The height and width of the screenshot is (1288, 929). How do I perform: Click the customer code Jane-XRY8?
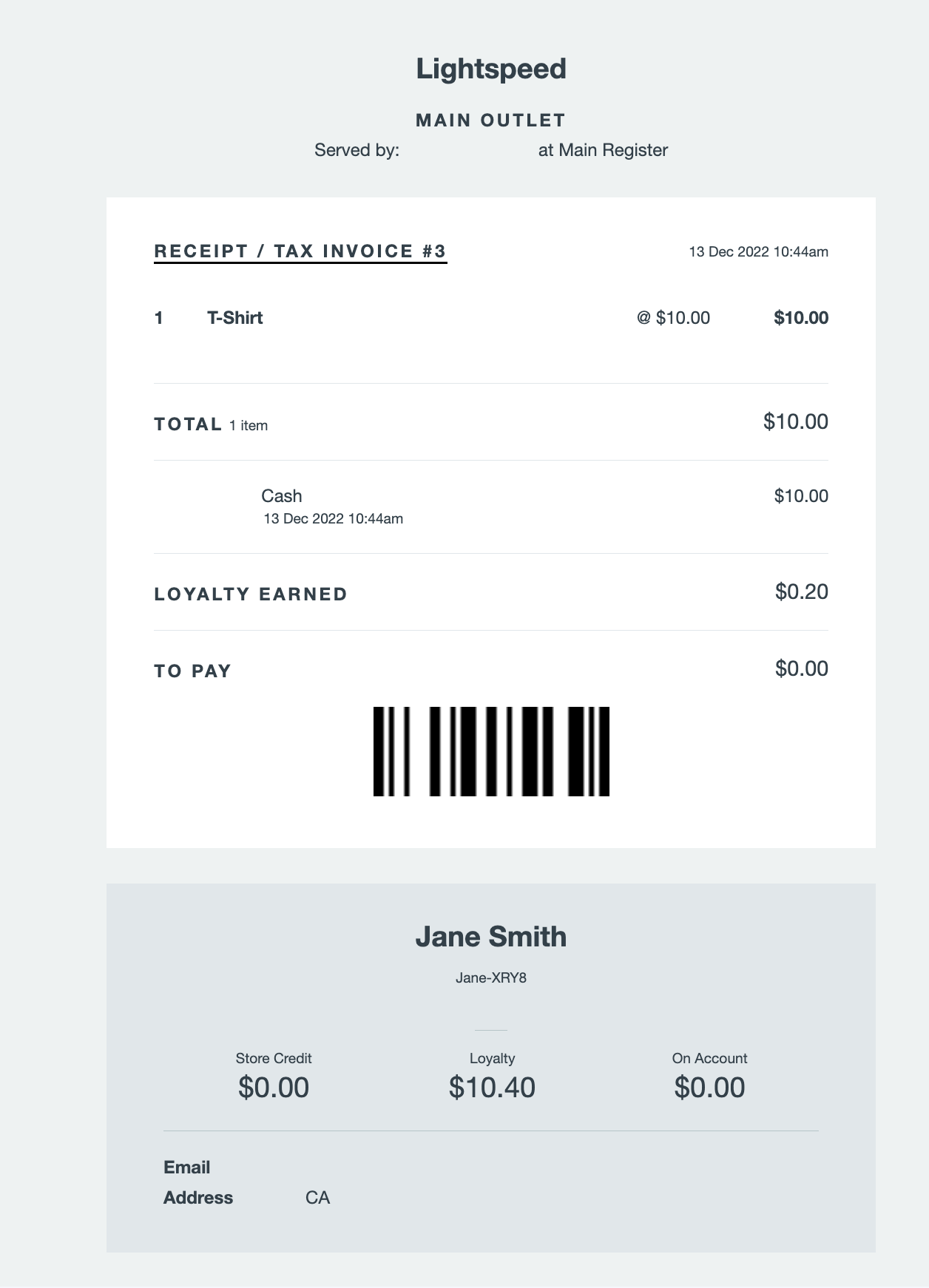(490, 978)
